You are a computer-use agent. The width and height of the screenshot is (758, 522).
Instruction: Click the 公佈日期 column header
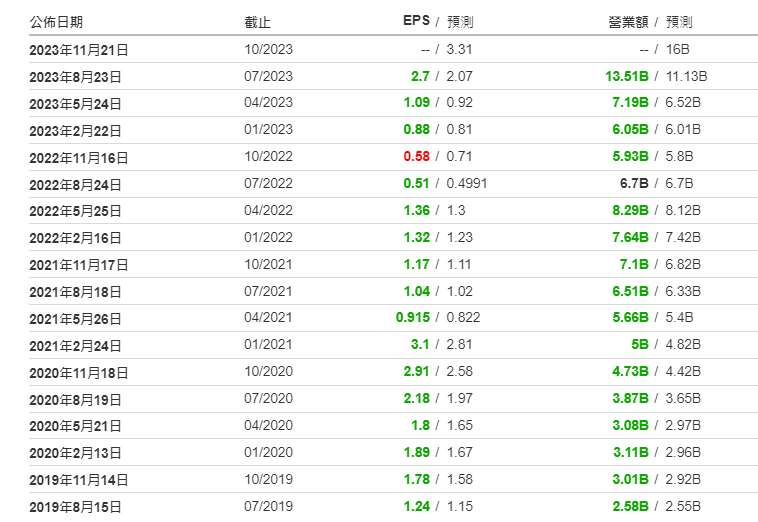(57, 22)
